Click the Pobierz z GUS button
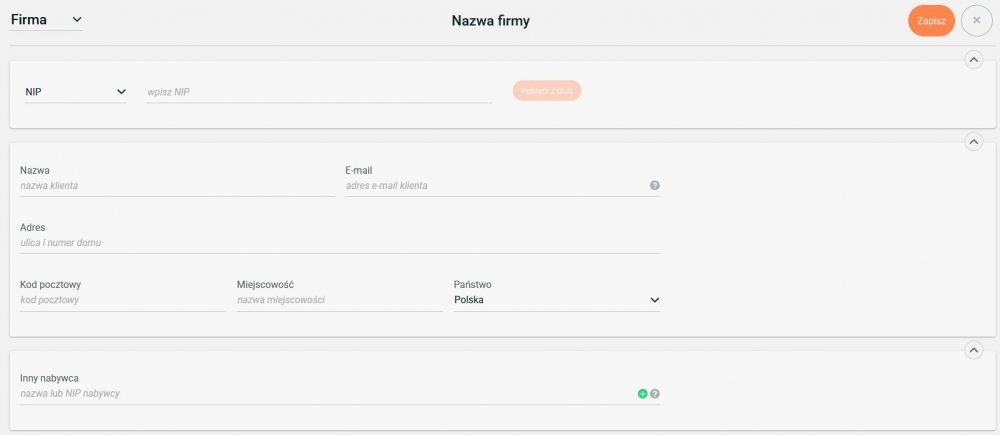Viewport: 1000px width, 435px height. coord(547,91)
